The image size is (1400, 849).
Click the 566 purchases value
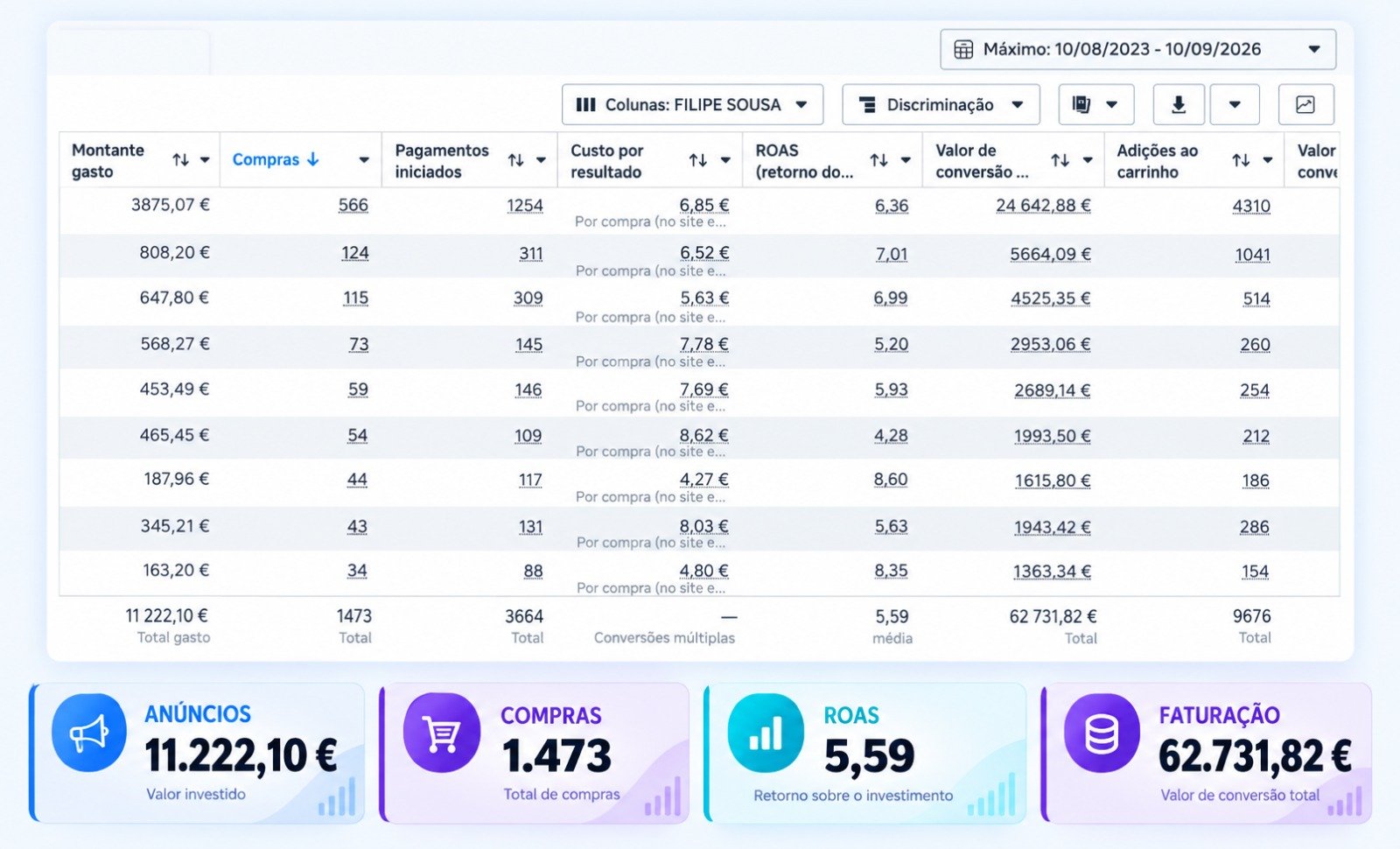point(353,205)
